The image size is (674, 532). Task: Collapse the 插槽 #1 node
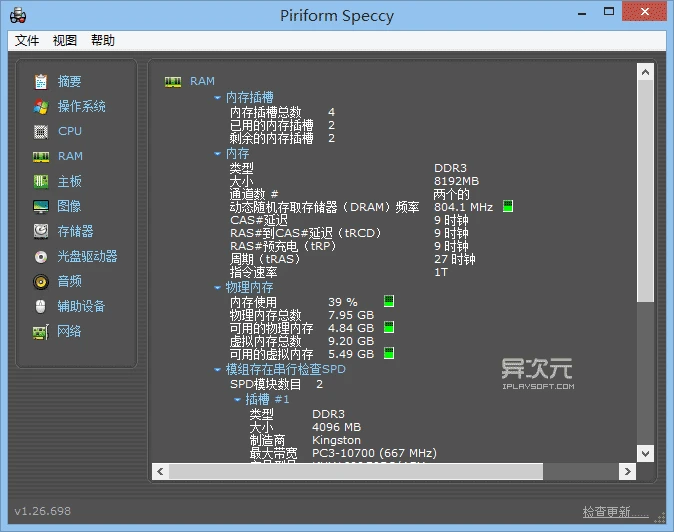click(237, 400)
